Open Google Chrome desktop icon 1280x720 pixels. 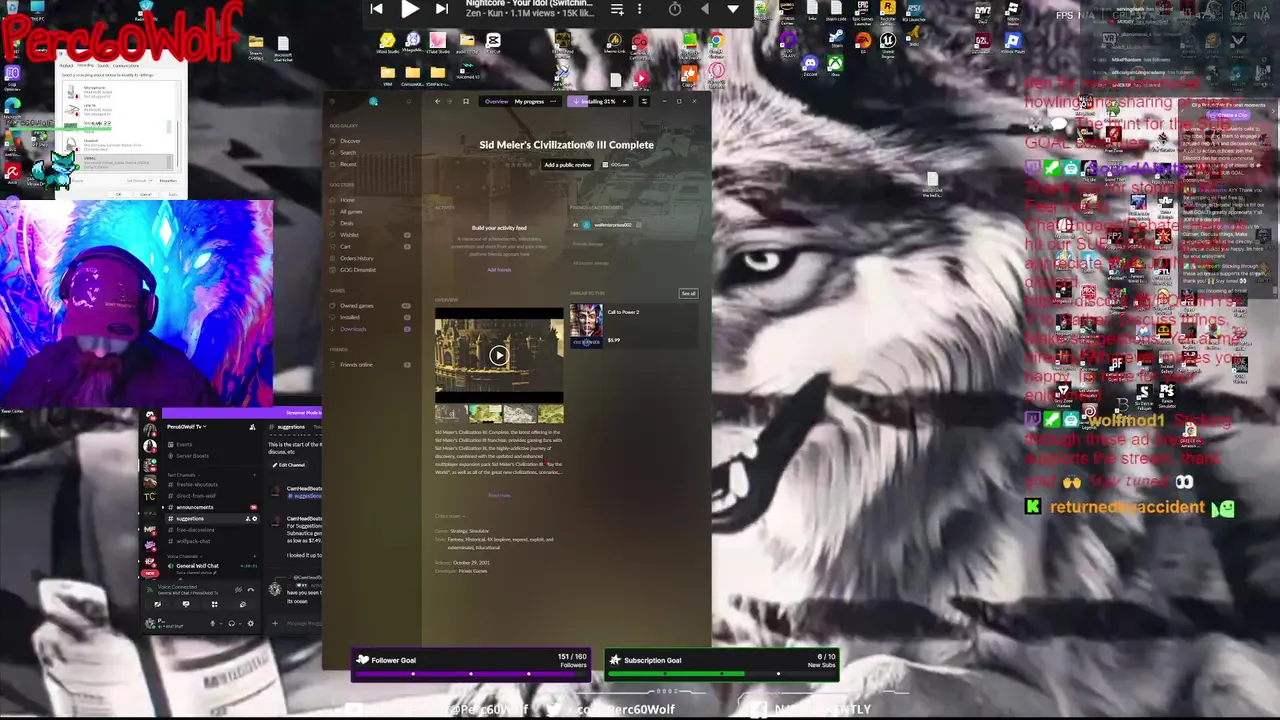coord(716,43)
